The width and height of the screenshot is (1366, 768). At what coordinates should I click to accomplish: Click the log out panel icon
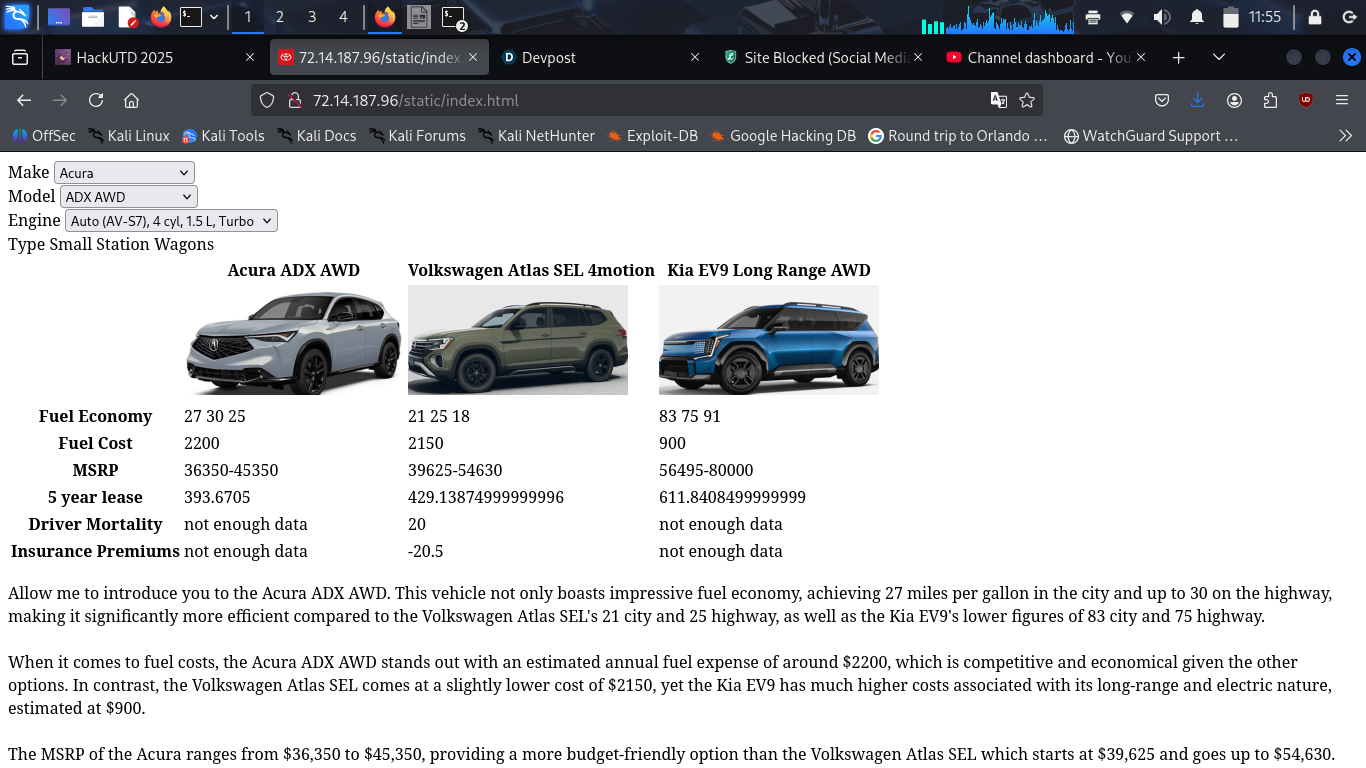1347,17
